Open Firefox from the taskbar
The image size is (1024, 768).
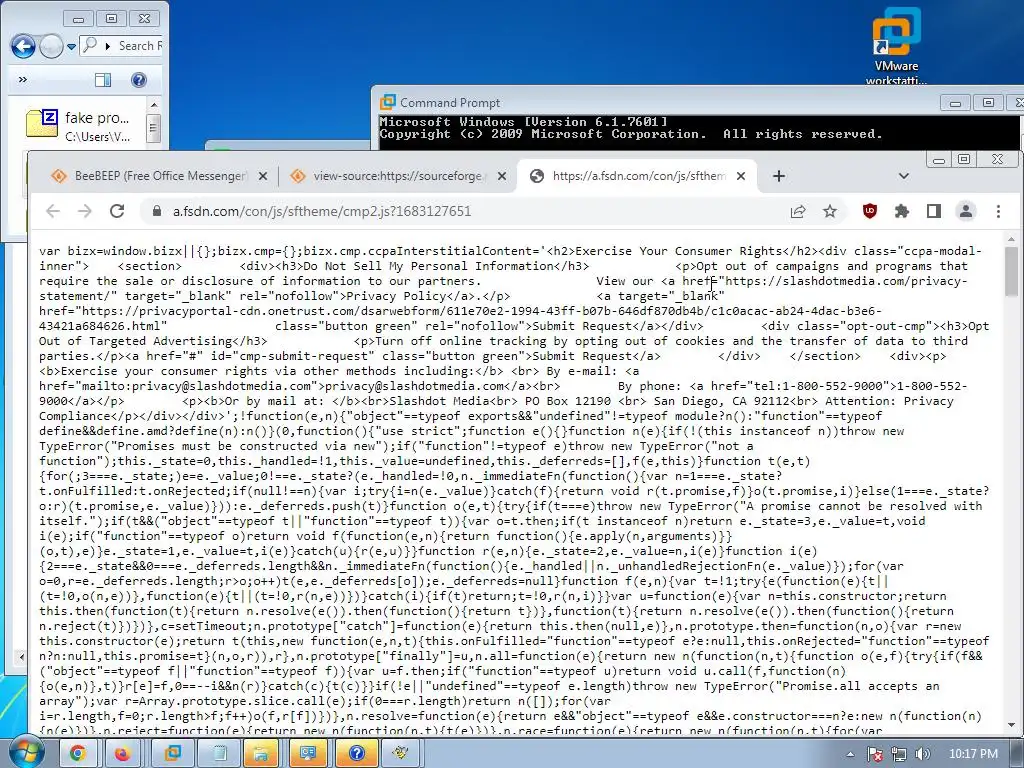click(122, 754)
